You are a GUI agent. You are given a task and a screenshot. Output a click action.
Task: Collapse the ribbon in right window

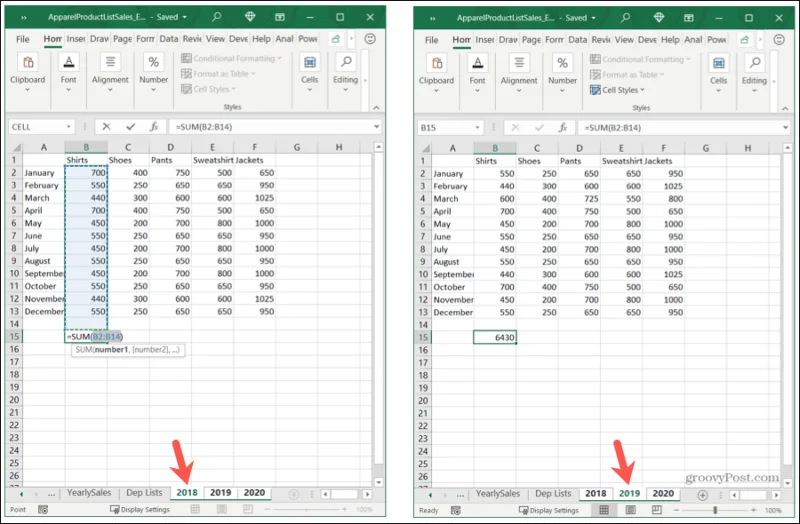point(785,109)
